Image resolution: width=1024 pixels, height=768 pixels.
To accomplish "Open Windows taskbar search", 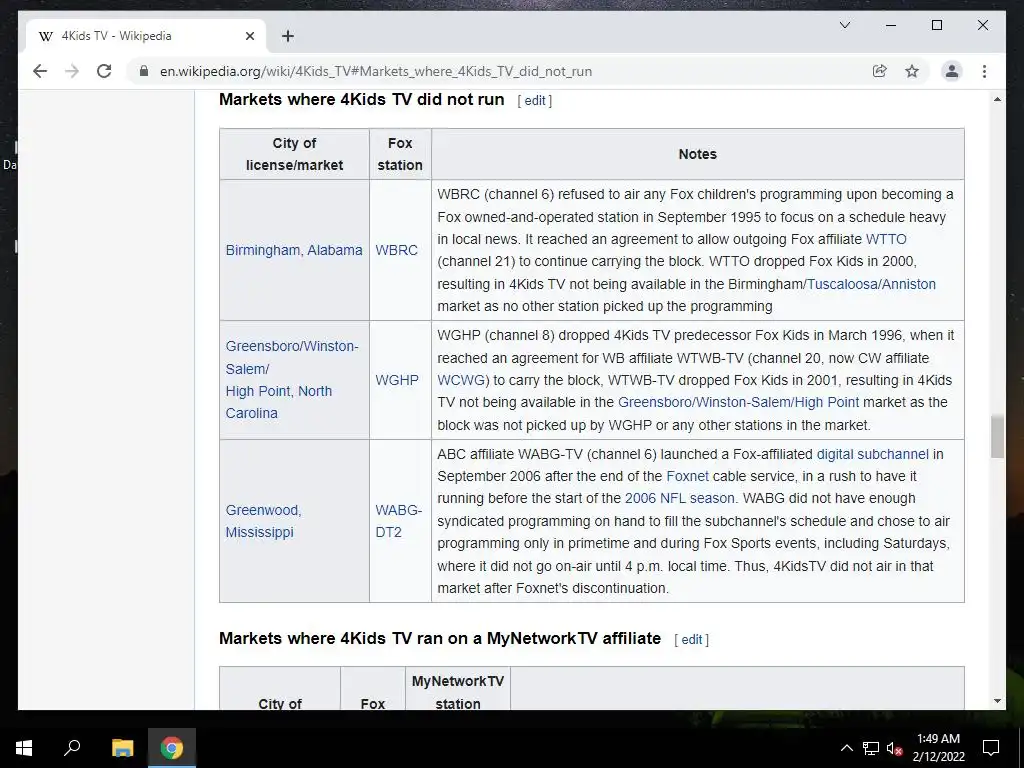I will pos(72,748).
